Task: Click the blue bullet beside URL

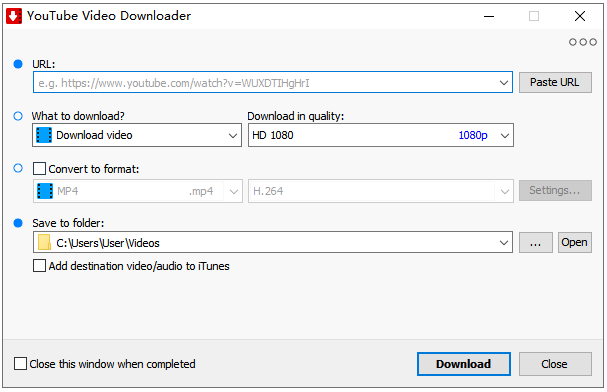Action: point(18,64)
